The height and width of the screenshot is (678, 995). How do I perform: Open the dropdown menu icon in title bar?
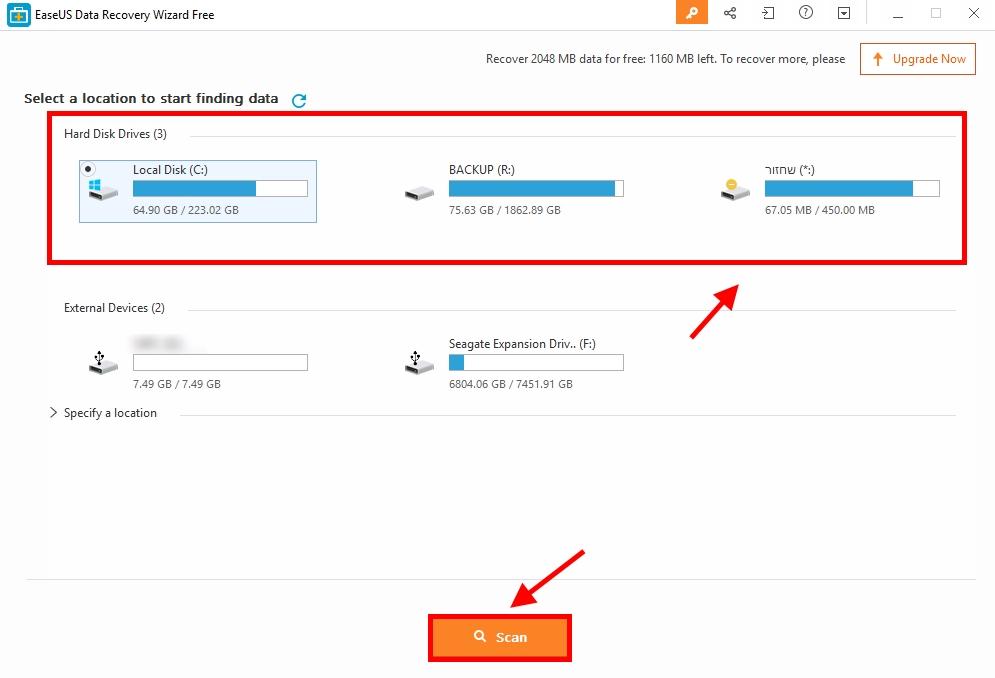click(x=843, y=13)
